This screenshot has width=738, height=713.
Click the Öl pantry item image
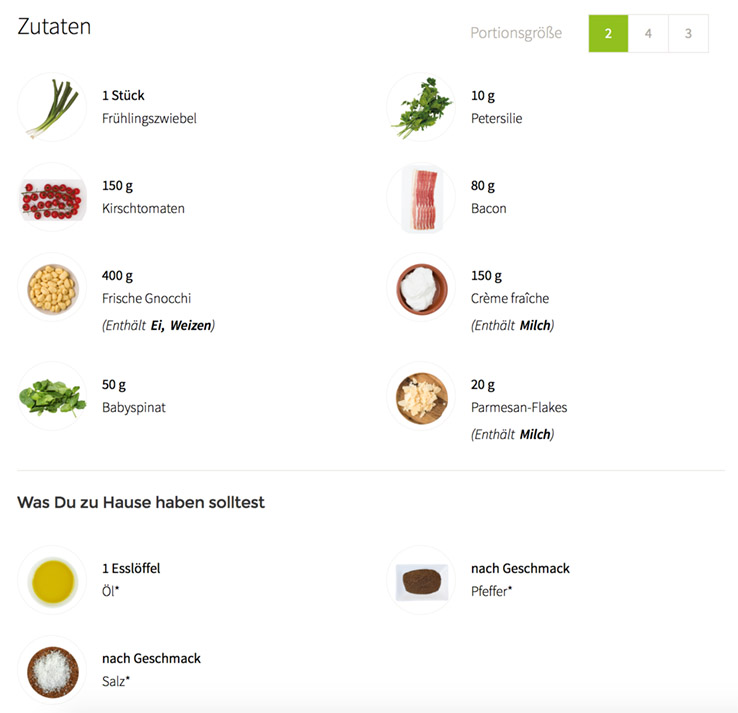pyautogui.click(x=52, y=580)
